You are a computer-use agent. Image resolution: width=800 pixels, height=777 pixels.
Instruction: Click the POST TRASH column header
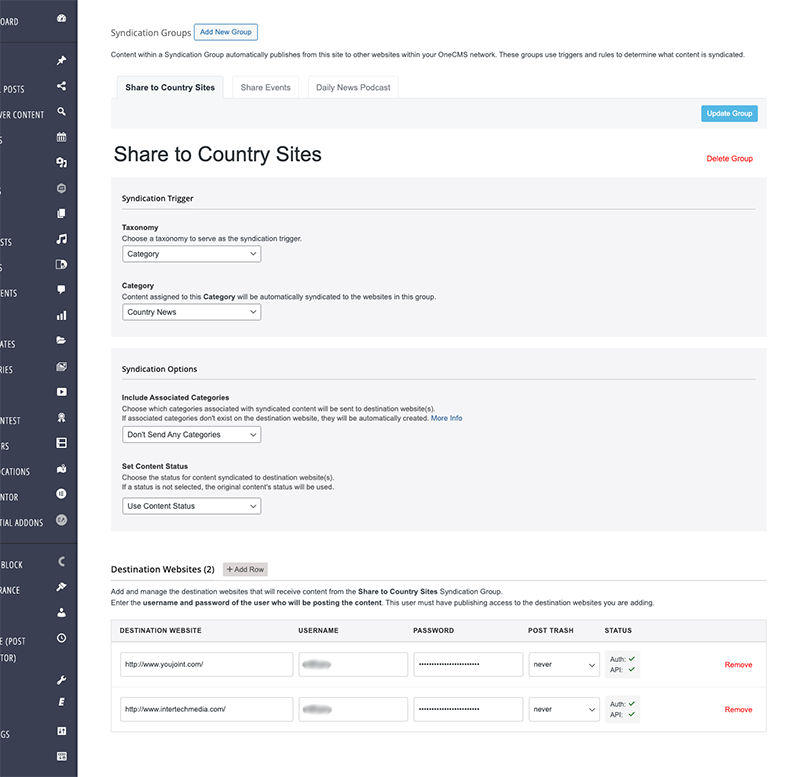(551, 631)
